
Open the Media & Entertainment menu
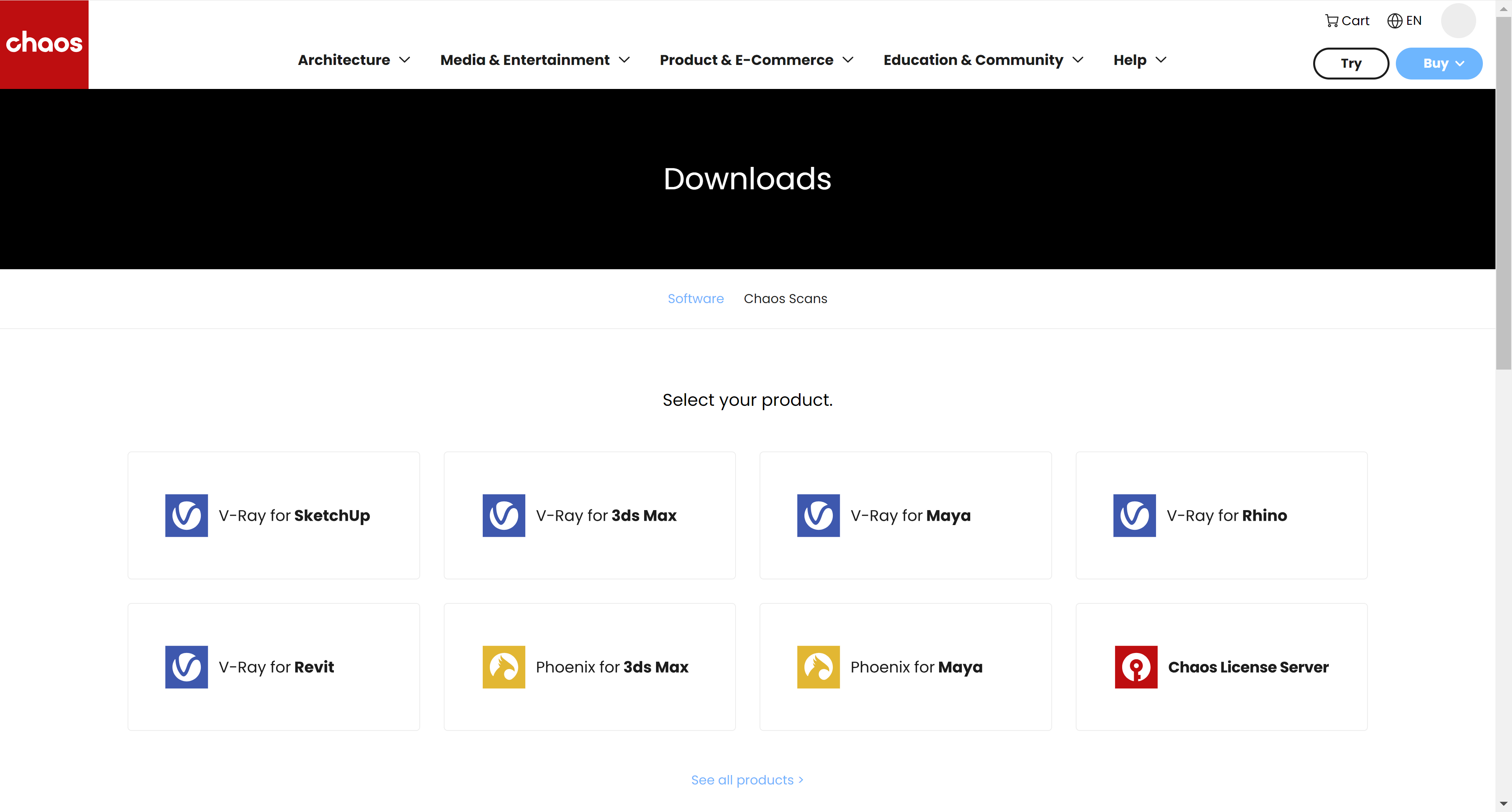click(x=525, y=61)
